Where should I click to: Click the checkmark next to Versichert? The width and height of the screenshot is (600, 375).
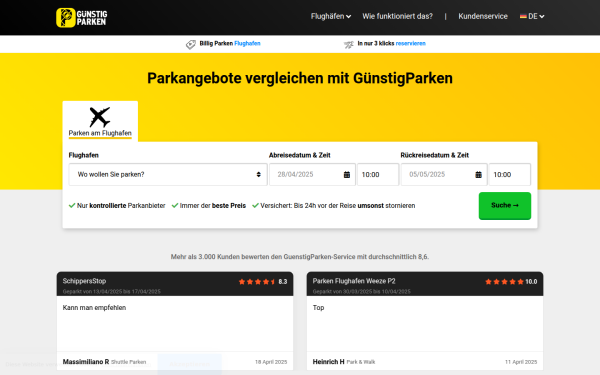pyautogui.click(x=255, y=205)
